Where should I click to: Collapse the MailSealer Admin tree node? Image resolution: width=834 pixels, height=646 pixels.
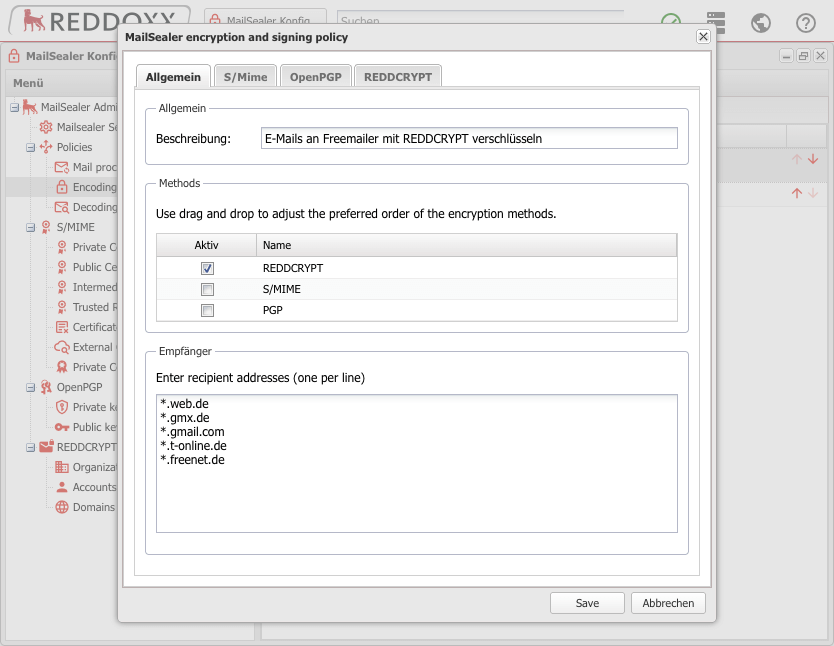(x=15, y=107)
